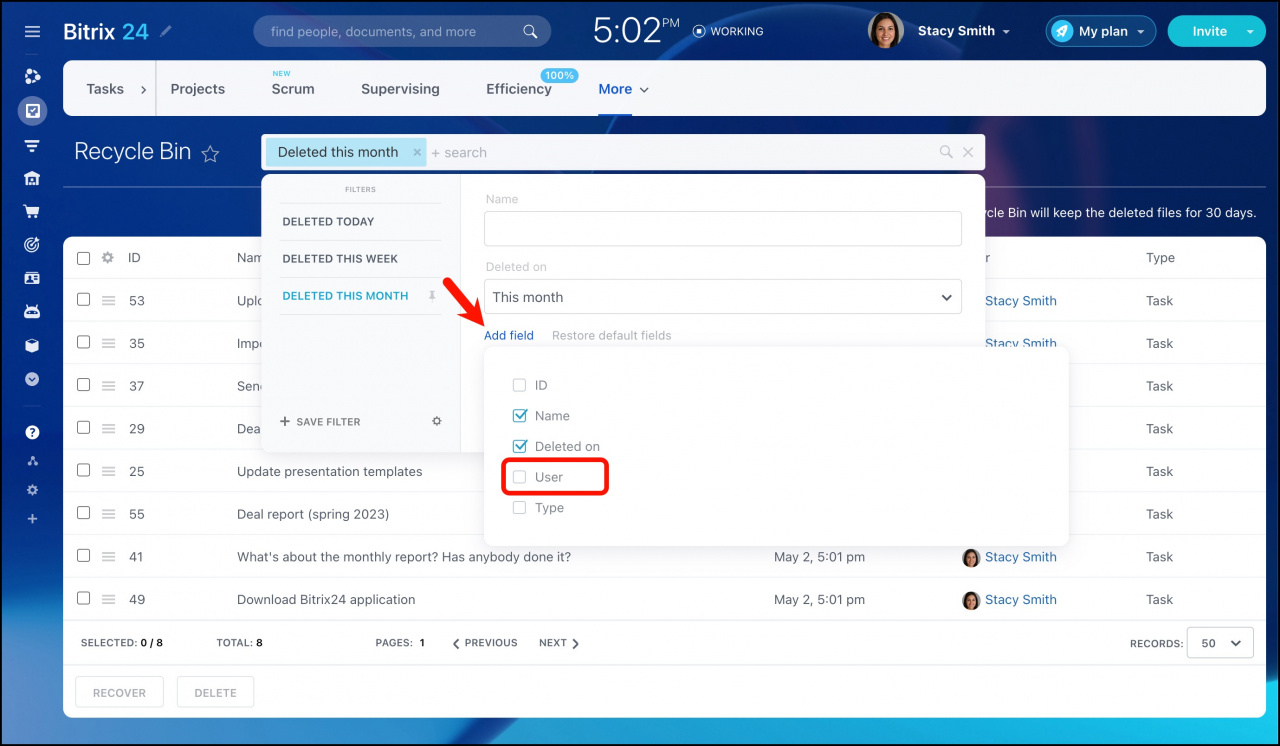Click the global search input box

coord(402,32)
